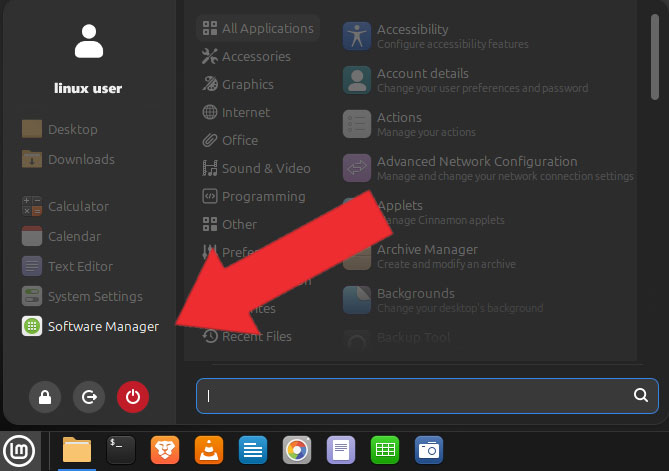Click the applications list scrollbar
669x471 pixels.
[x=654, y=57]
